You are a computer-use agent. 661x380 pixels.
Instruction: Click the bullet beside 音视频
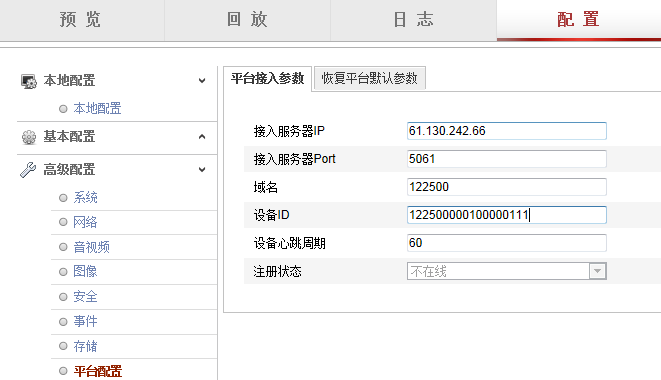coord(63,247)
